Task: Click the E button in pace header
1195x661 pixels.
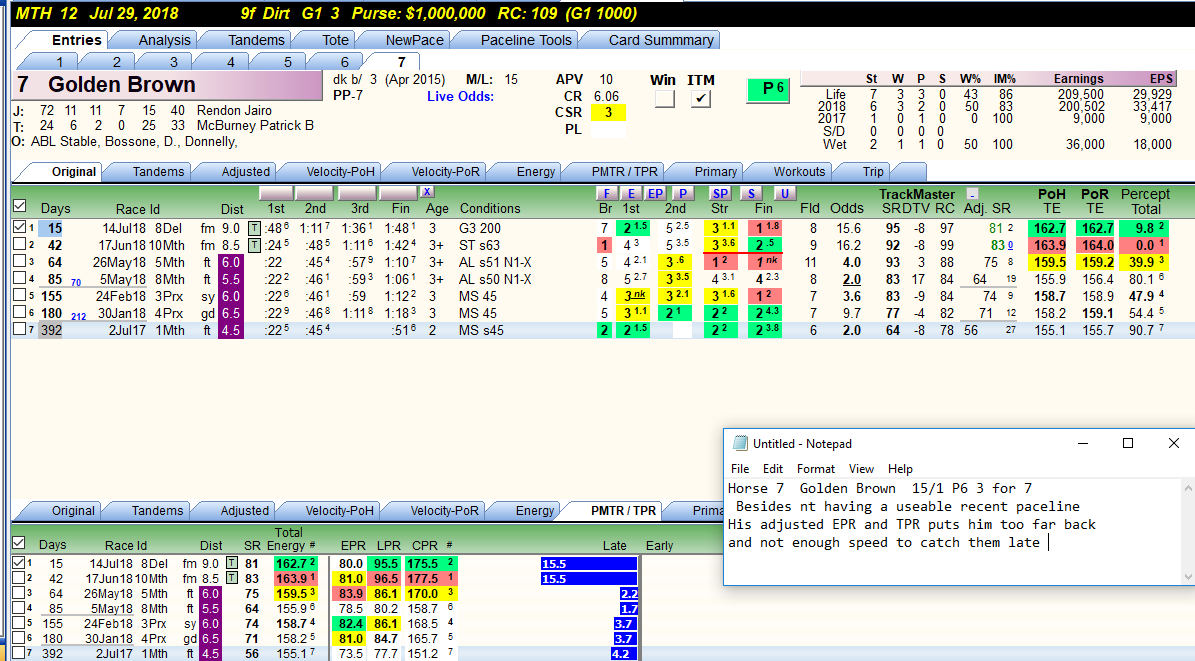Action: 631,193
